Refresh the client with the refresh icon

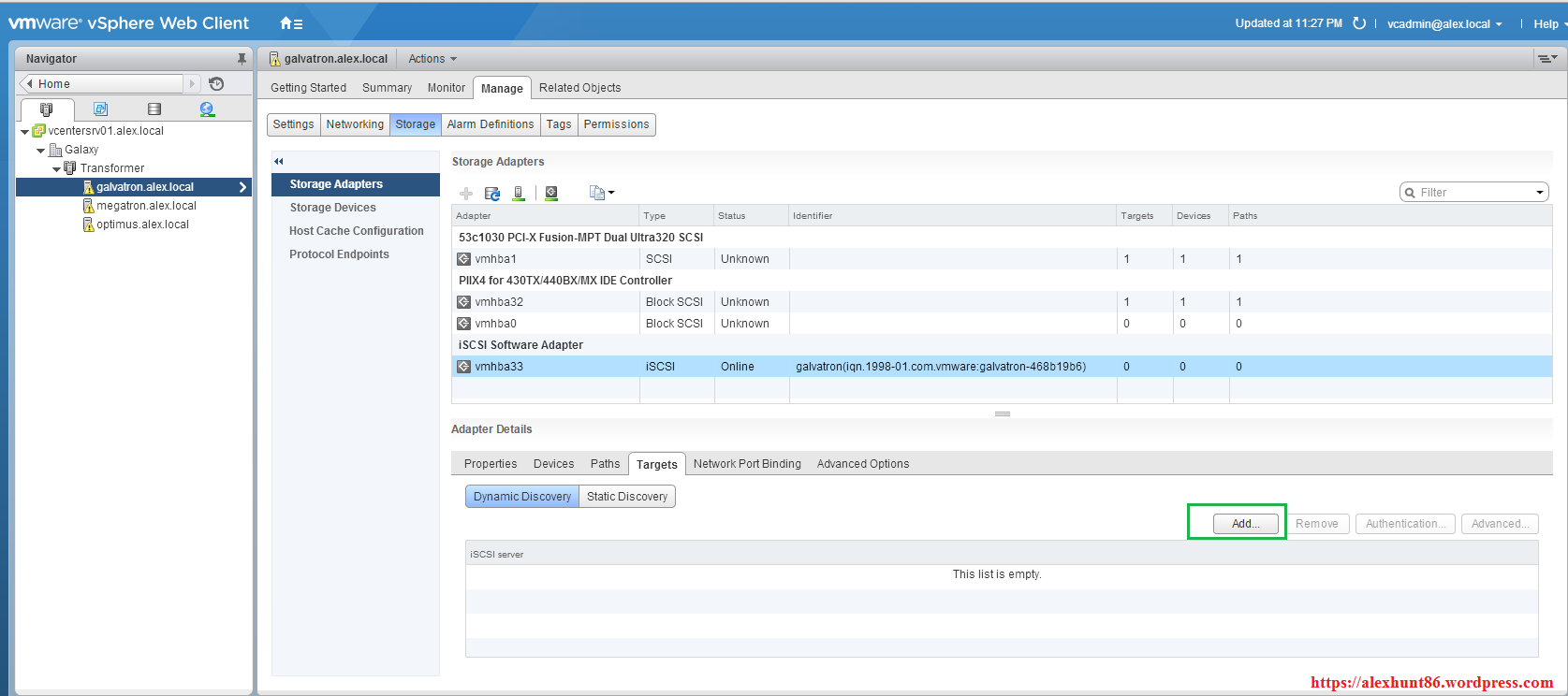(x=1359, y=23)
